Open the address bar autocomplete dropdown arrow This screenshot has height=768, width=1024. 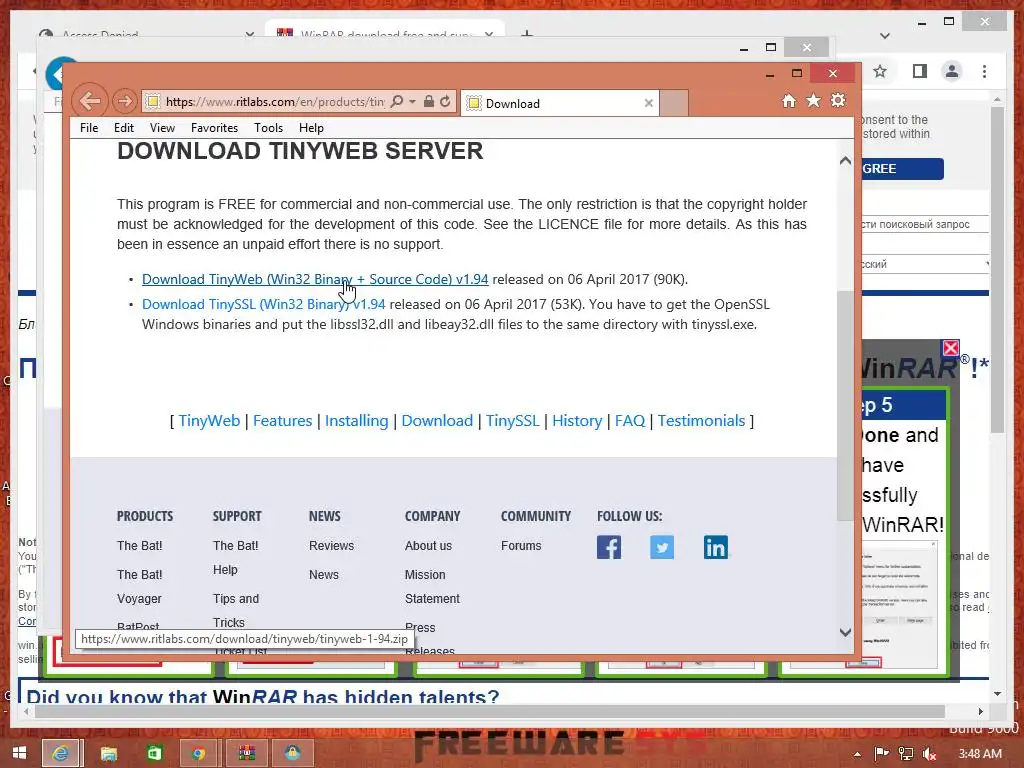click(412, 101)
